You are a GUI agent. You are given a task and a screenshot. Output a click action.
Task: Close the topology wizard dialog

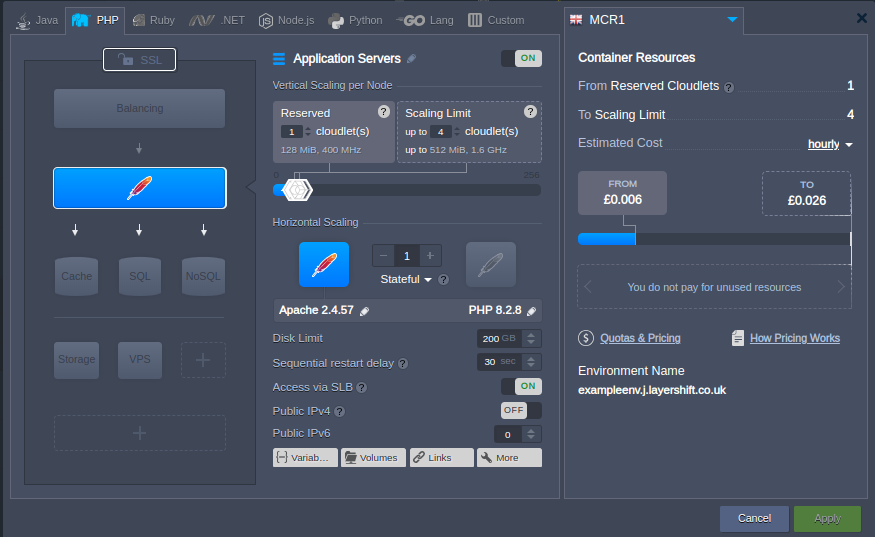pos(862,18)
